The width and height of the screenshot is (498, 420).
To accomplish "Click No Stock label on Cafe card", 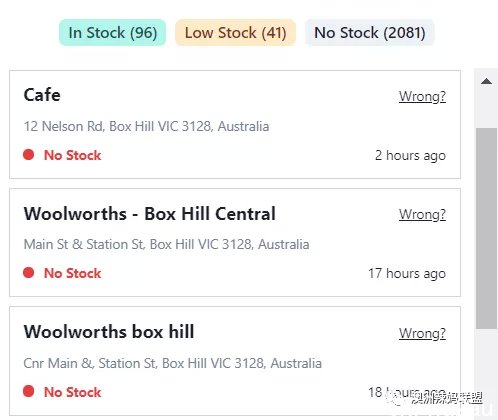I will pyautogui.click(x=73, y=155).
